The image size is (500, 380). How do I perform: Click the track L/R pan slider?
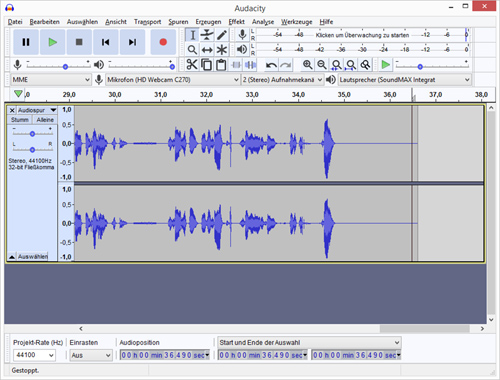click(x=32, y=149)
